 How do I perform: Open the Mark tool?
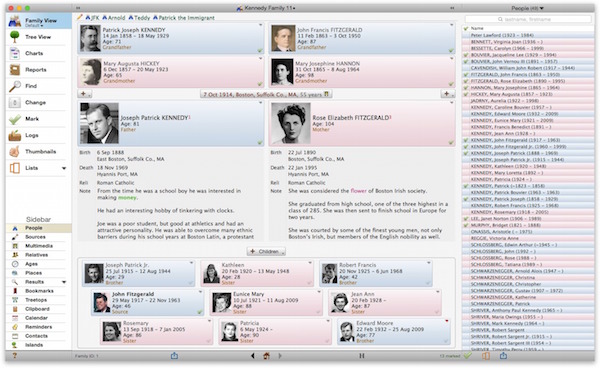click(32, 119)
